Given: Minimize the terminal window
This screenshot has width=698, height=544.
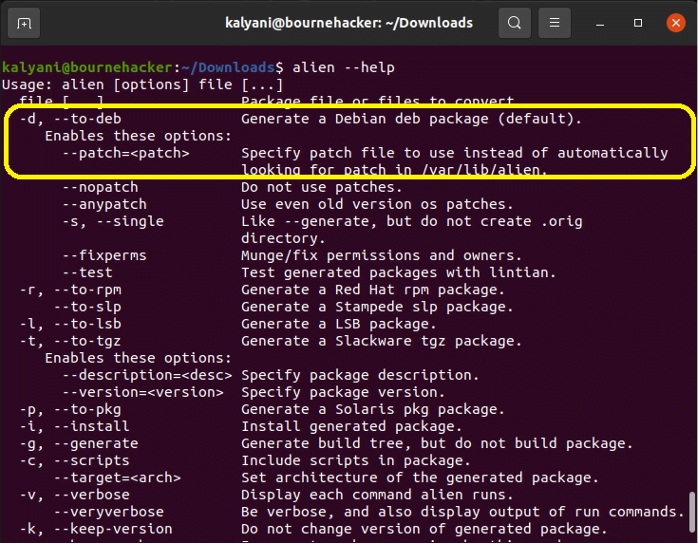Looking at the screenshot, I should pos(600,23).
